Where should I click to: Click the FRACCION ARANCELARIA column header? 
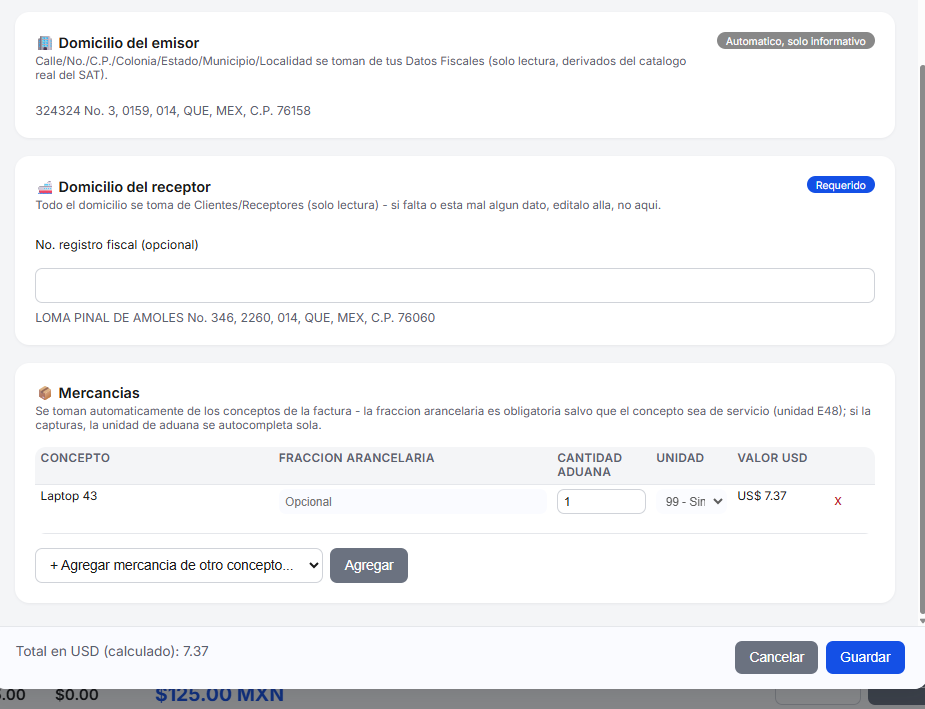coord(356,458)
